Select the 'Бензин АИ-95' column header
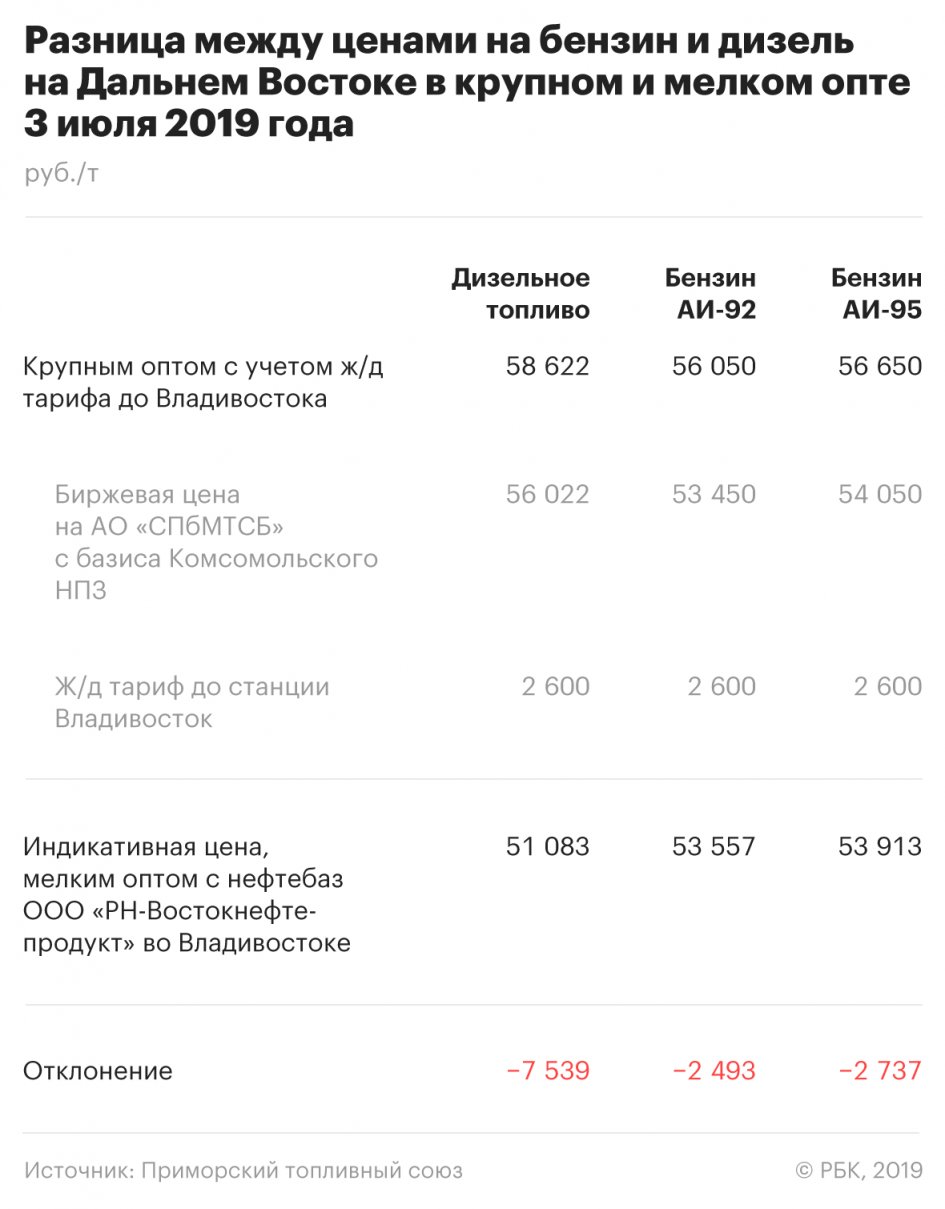 [876, 294]
